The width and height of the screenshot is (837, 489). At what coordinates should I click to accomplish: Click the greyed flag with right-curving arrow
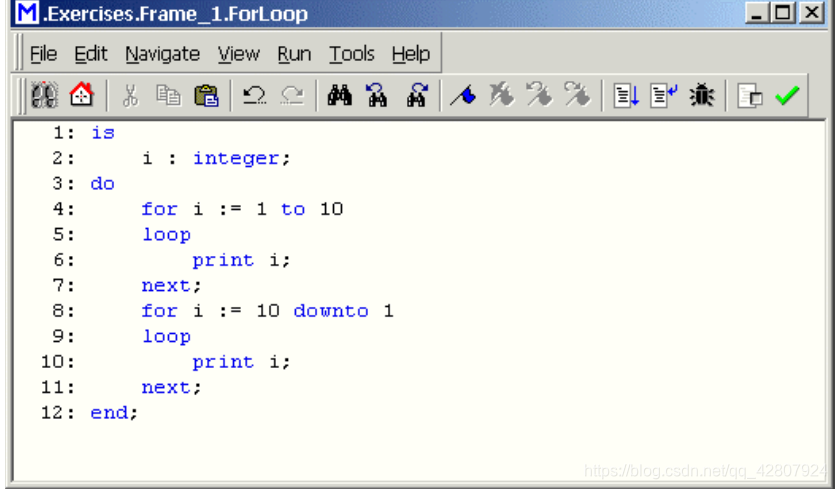coord(577,95)
